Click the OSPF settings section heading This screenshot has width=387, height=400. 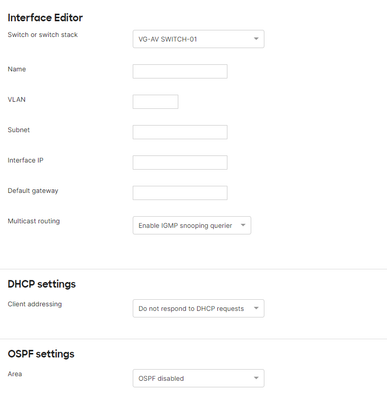41,354
